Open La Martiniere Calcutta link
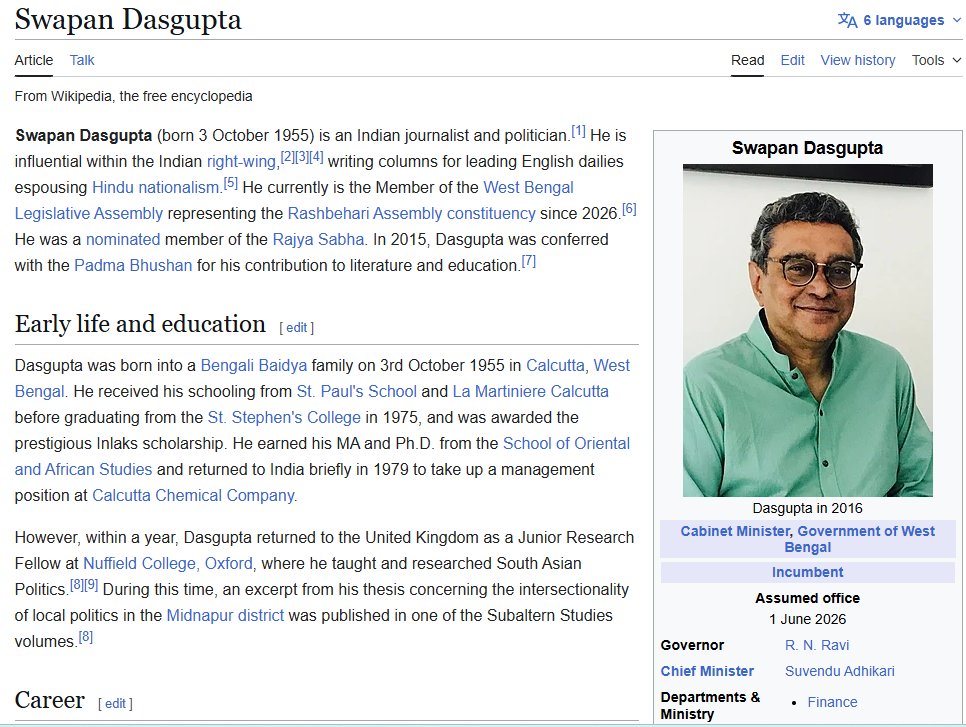Viewport: 966px width, 727px height. pyautogui.click(x=530, y=391)
